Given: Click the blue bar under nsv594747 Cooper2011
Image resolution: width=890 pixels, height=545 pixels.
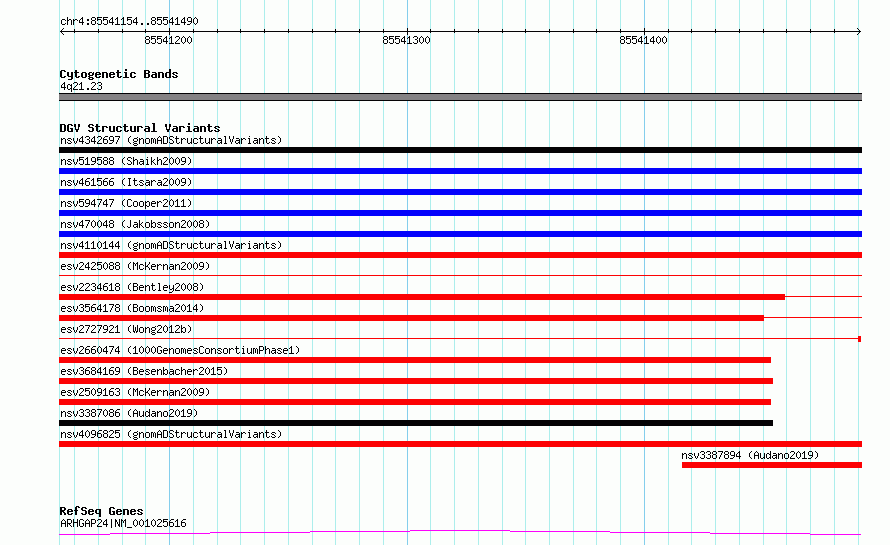Looking at the screenshot, I should (460, 213).
